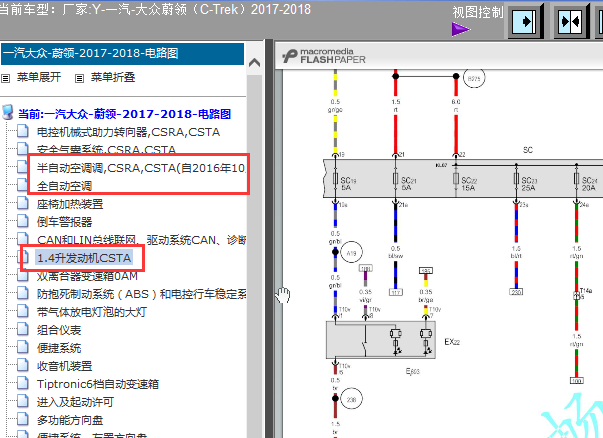The width and height of the screenshot is (603, 438).
Task: Click the 菜单折叠 list icon
Action: (79, 78)
